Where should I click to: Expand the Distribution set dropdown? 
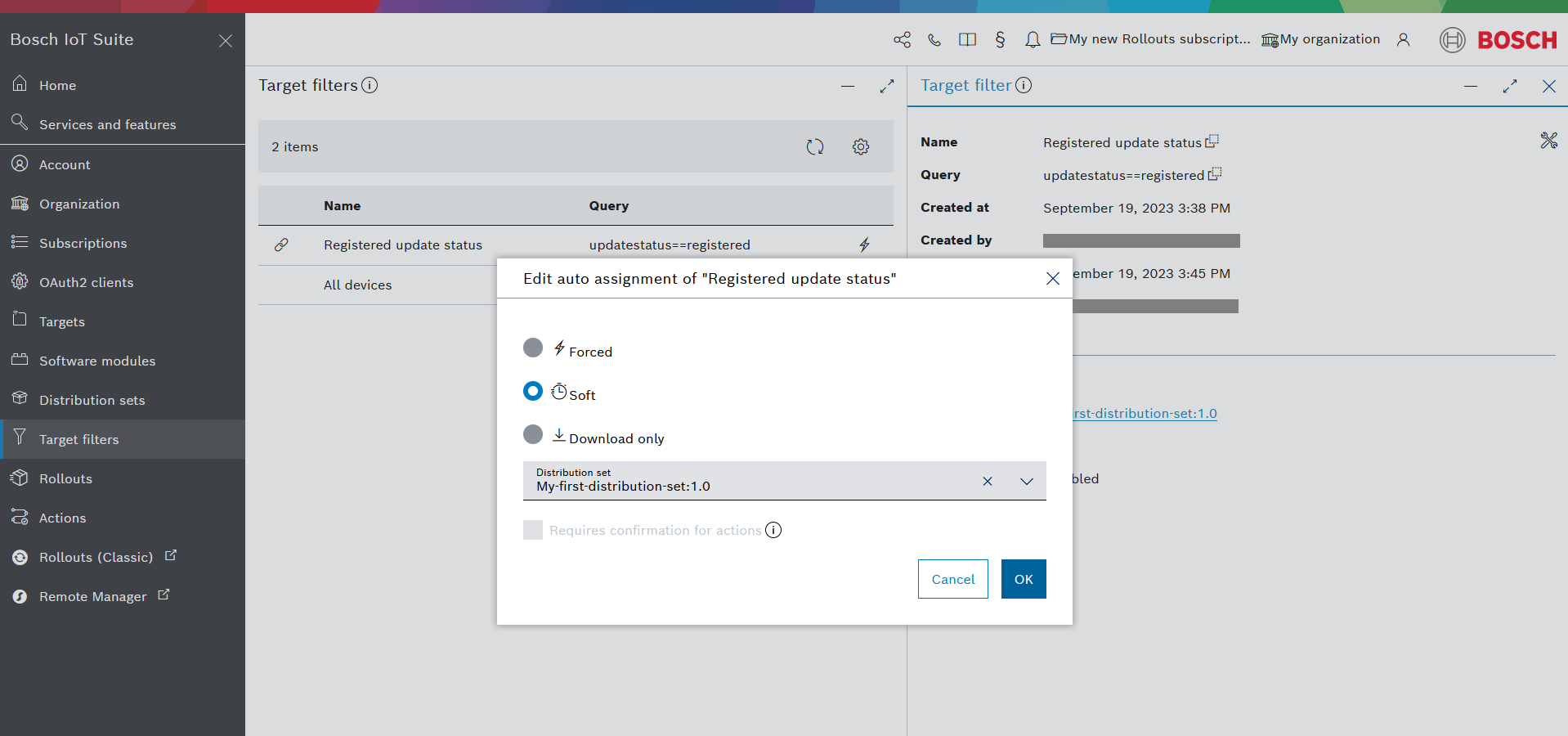click(1027, 481)
